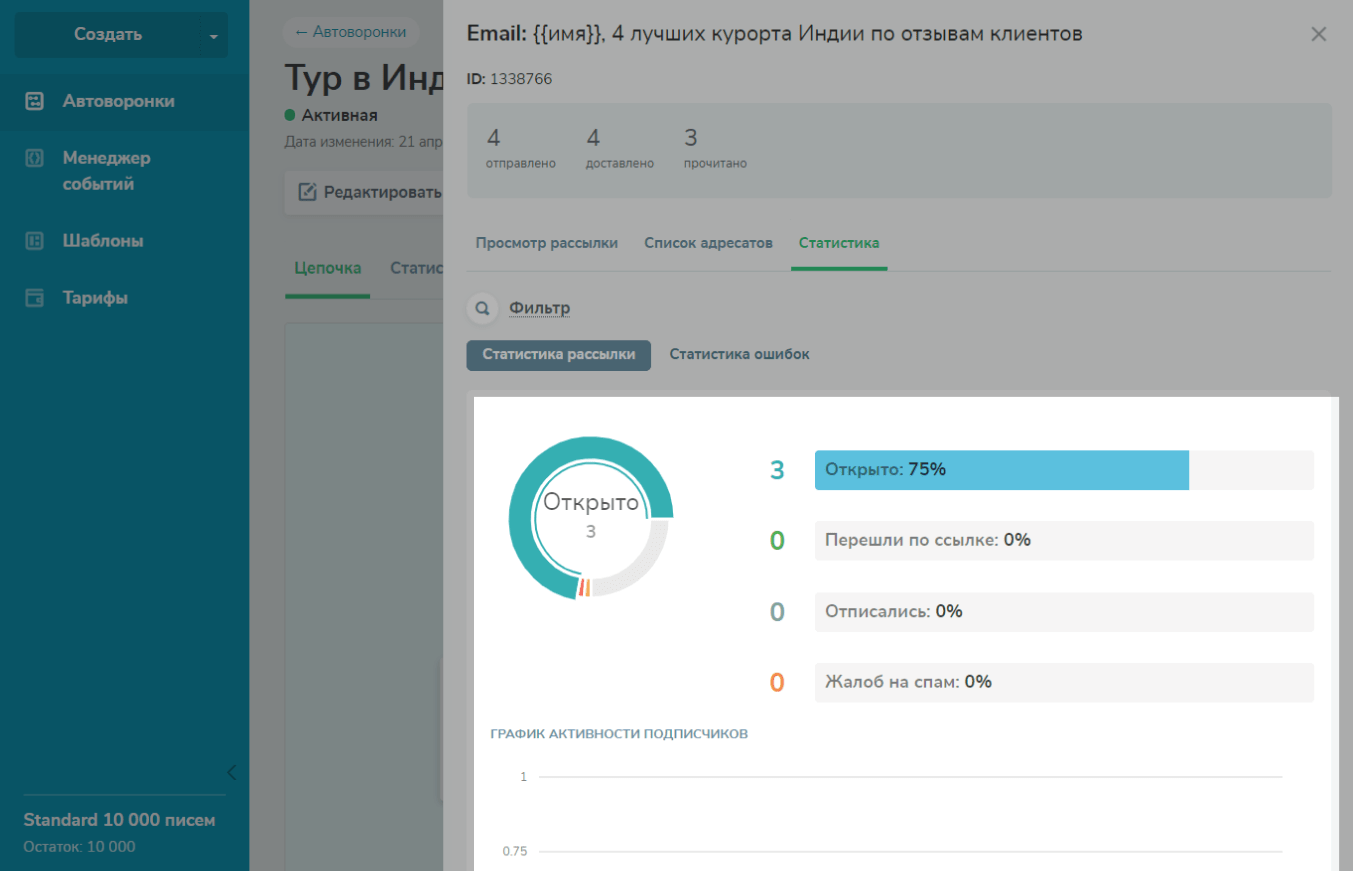1353x871 pixels.
Task: Click the Автоворонки sidebar icon
Action: click(35, 101)
